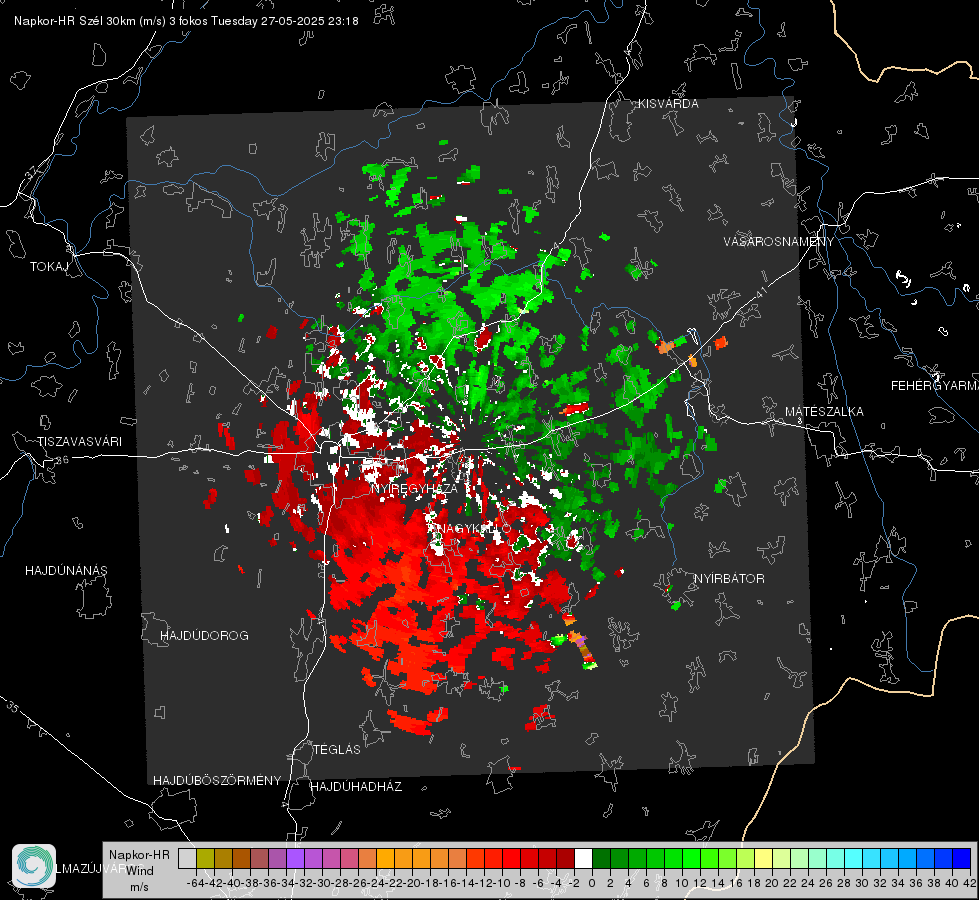The height and width of the screenshot is (900, 979).
Task: Click the HAJDÚDOROG label
Action: tap(204, 635)
